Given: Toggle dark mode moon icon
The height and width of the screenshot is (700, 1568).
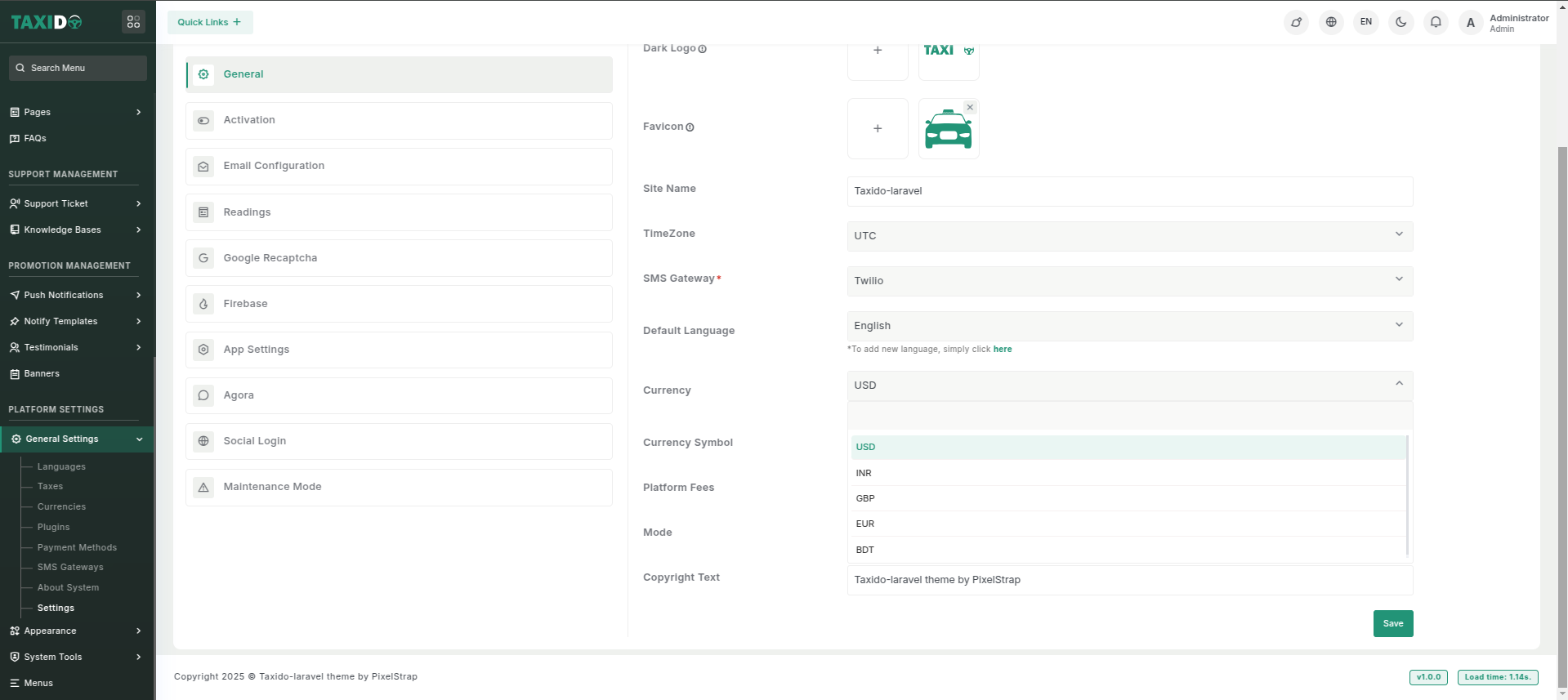Looking at the screenshot, I should click(1400, 22).
